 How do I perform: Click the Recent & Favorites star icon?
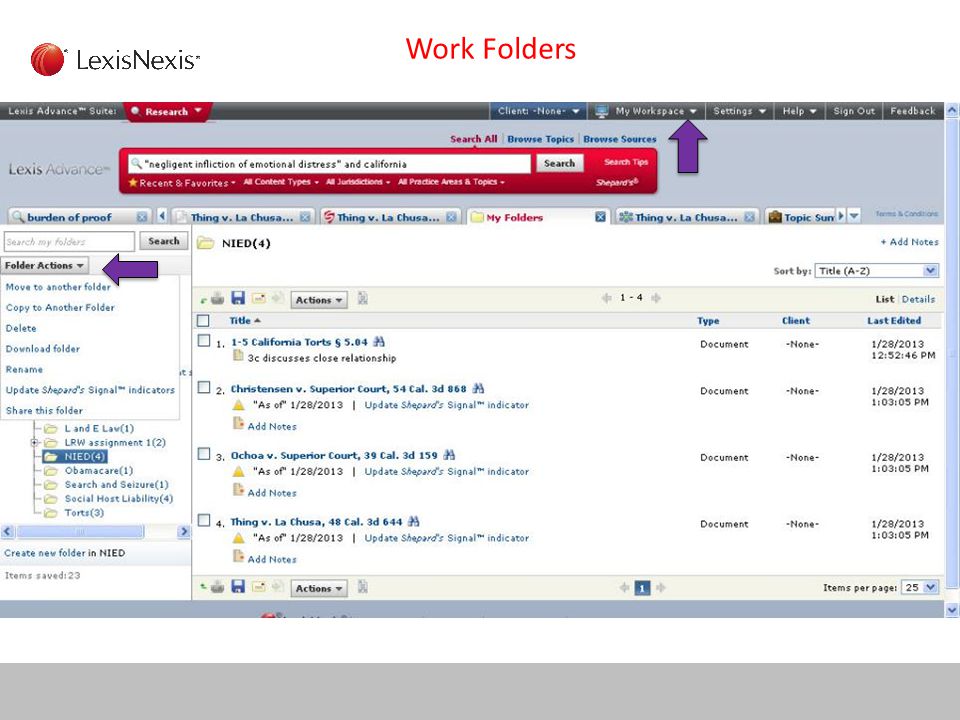pos(133,182)
